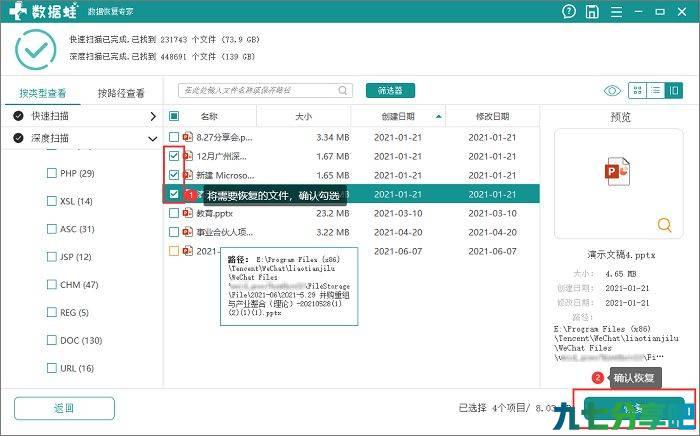The height and width of the screenshot is (436, 700).
Task: Uncheck the 新建 Microso file checkbox
Action: (174, 174)
